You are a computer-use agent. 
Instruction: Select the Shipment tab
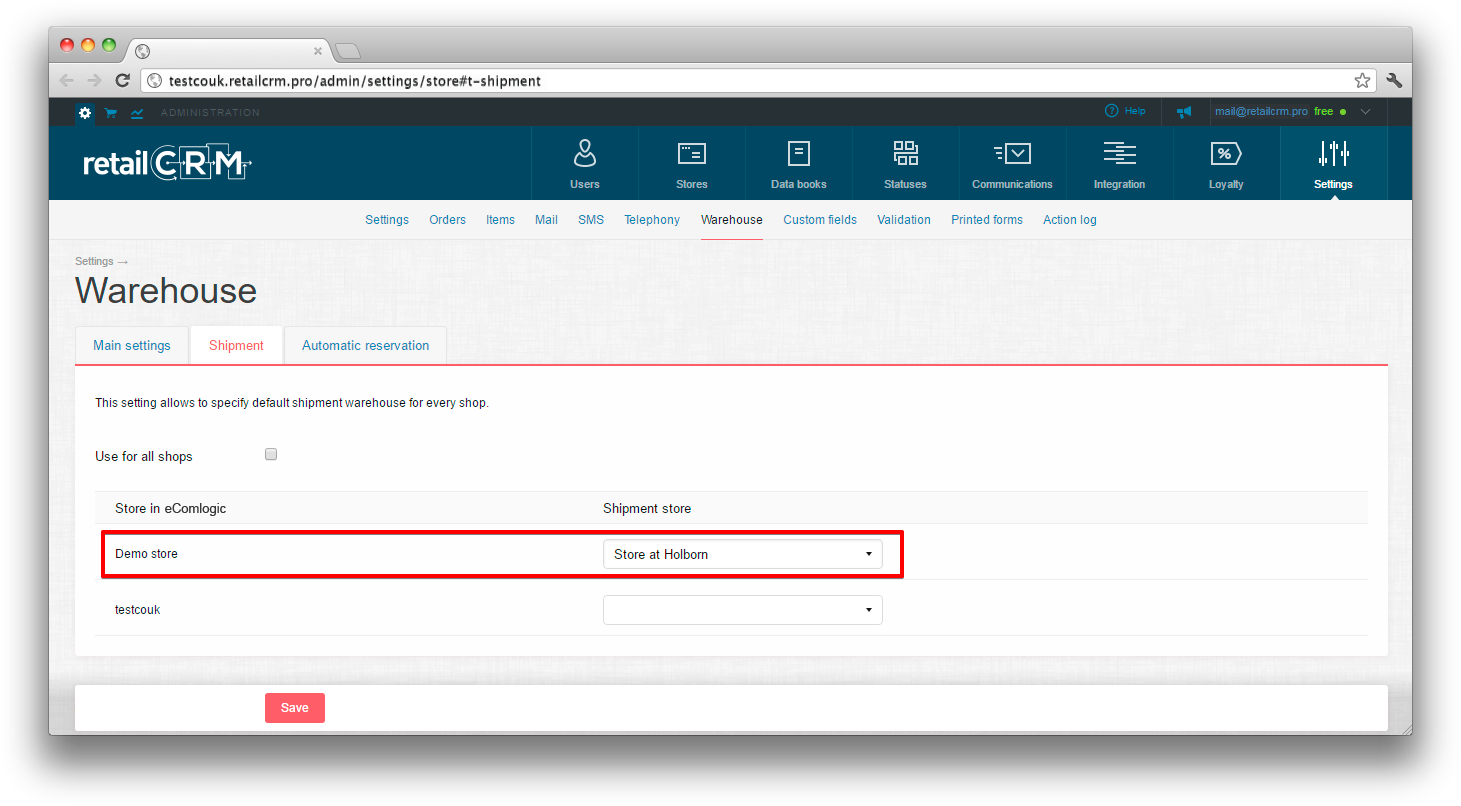pos(236,345)
